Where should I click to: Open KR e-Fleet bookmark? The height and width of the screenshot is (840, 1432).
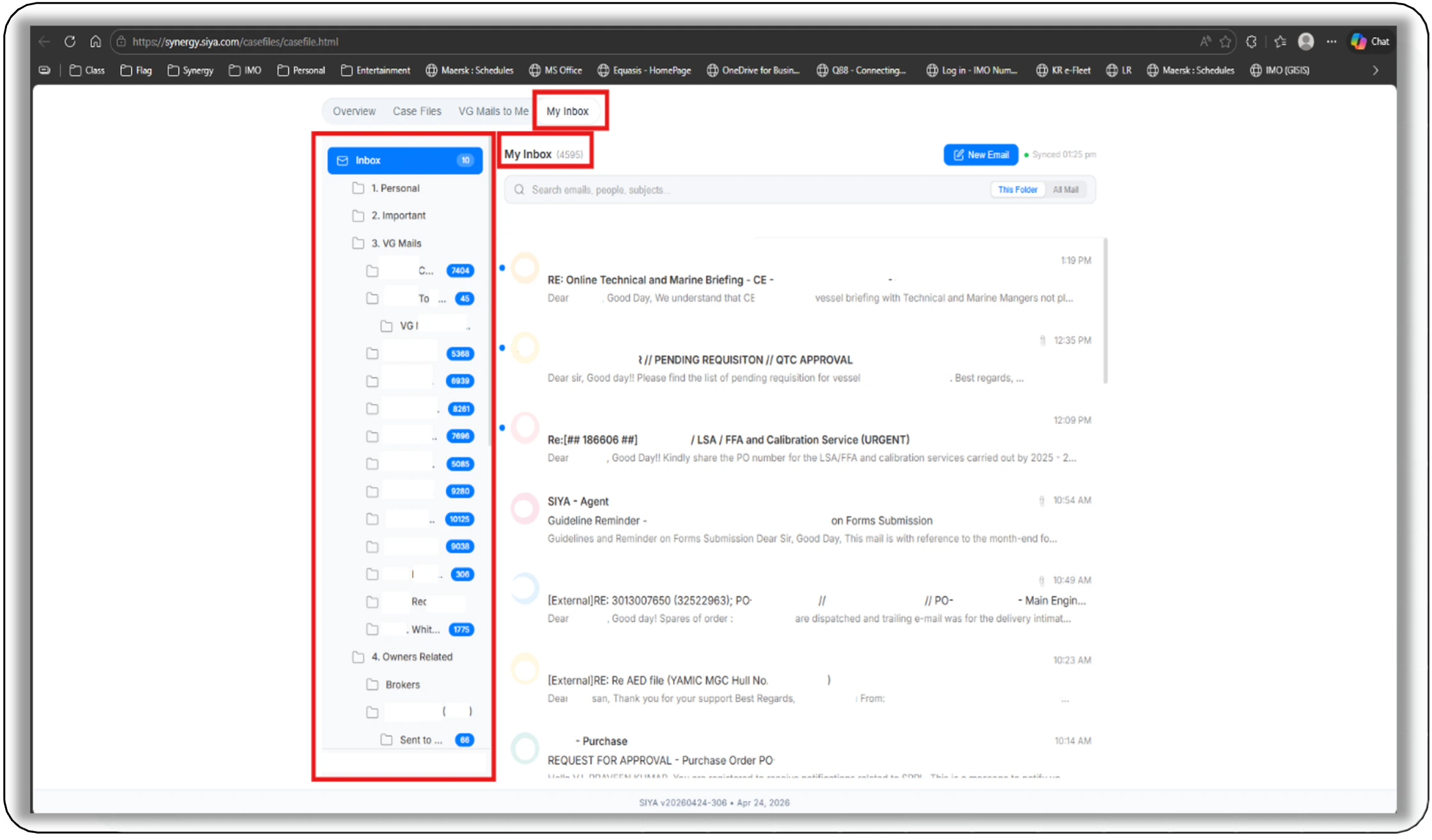coord(1063,70)
